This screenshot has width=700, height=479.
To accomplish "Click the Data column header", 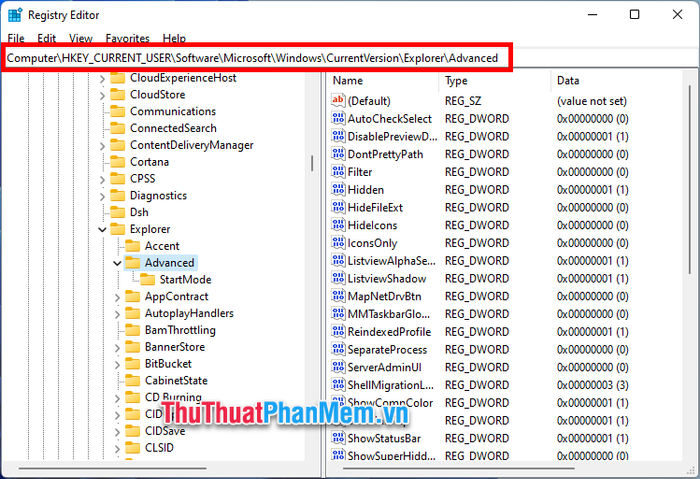I will (616, 80).
